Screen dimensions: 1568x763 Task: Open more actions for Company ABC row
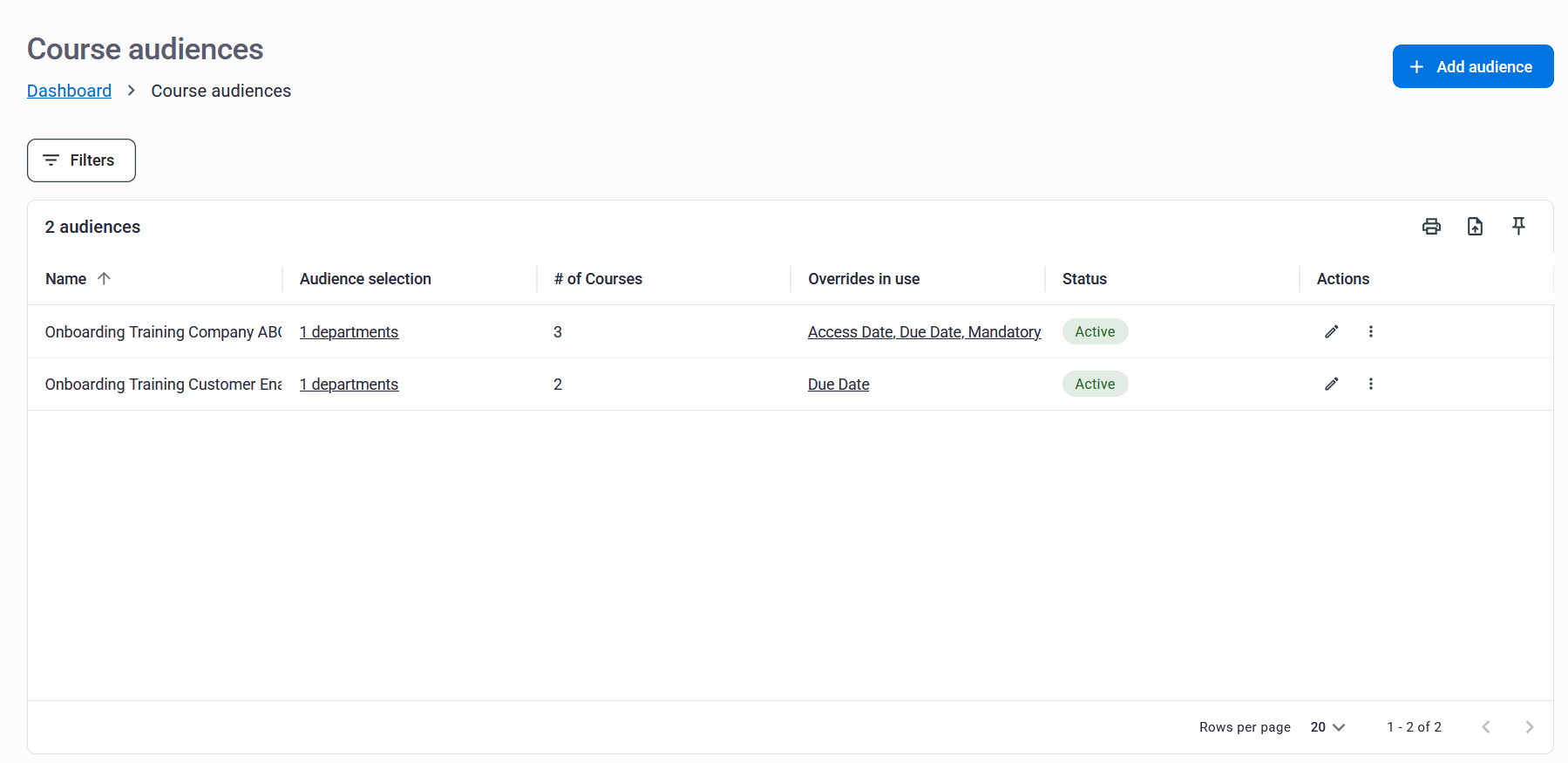(x=1371, y=331)
